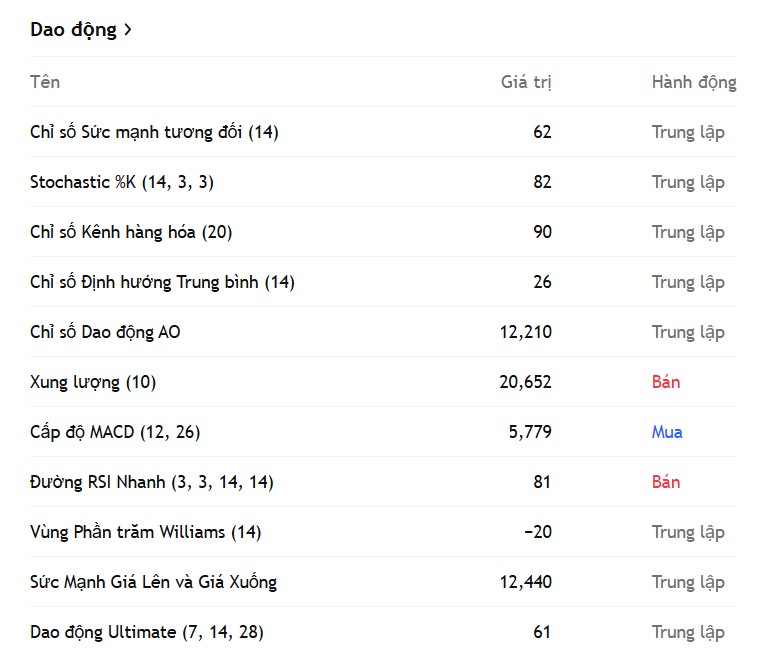Click the 20,652 momentum value
The image size is (761, 667).
(x=526, y=382)
